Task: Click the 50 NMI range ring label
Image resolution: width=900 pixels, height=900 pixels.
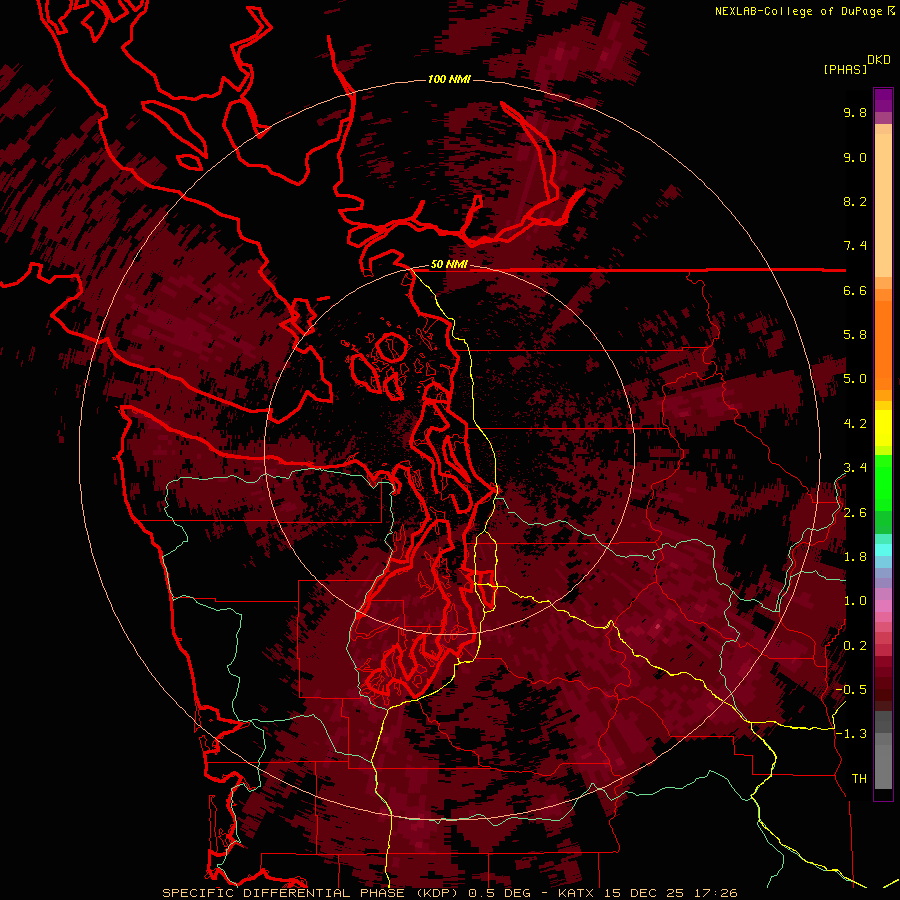Action: 449,265
